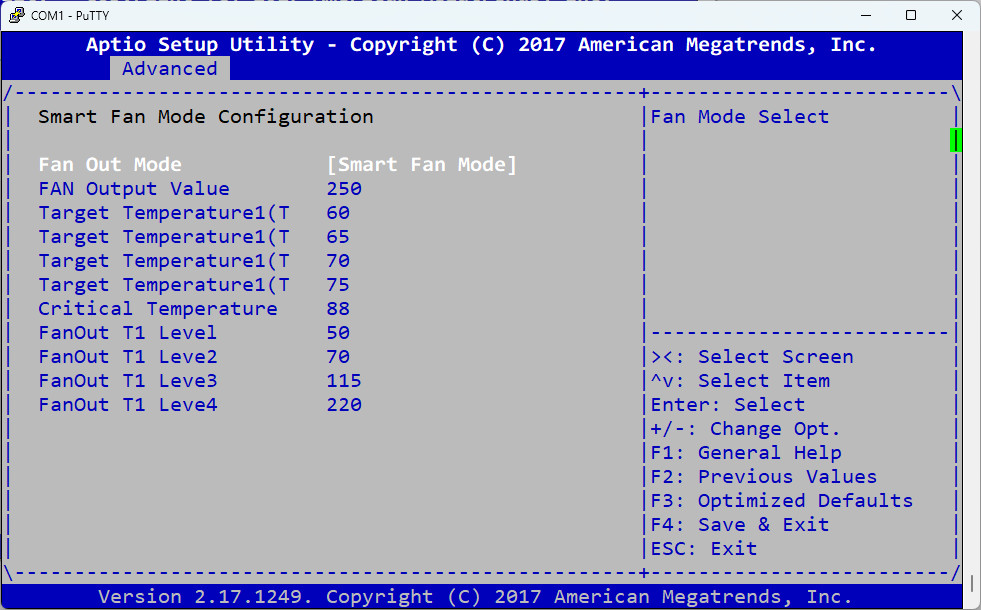
Task: Click the FAN Output Value 250 field
Action: click(344, 188)
